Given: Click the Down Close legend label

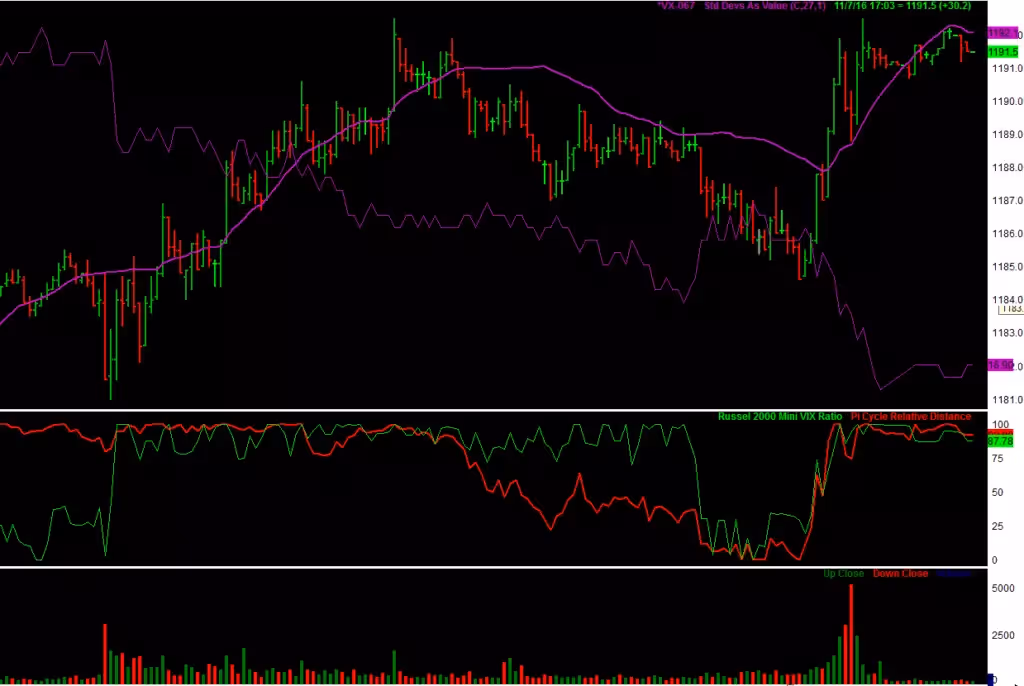Looking at the screenshot, I should tap(900, 574).
